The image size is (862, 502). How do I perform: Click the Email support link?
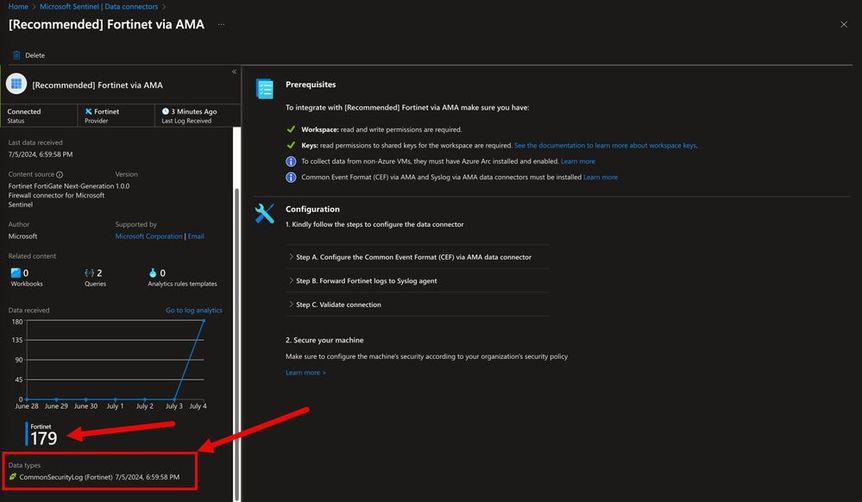[x=196, y=237]
